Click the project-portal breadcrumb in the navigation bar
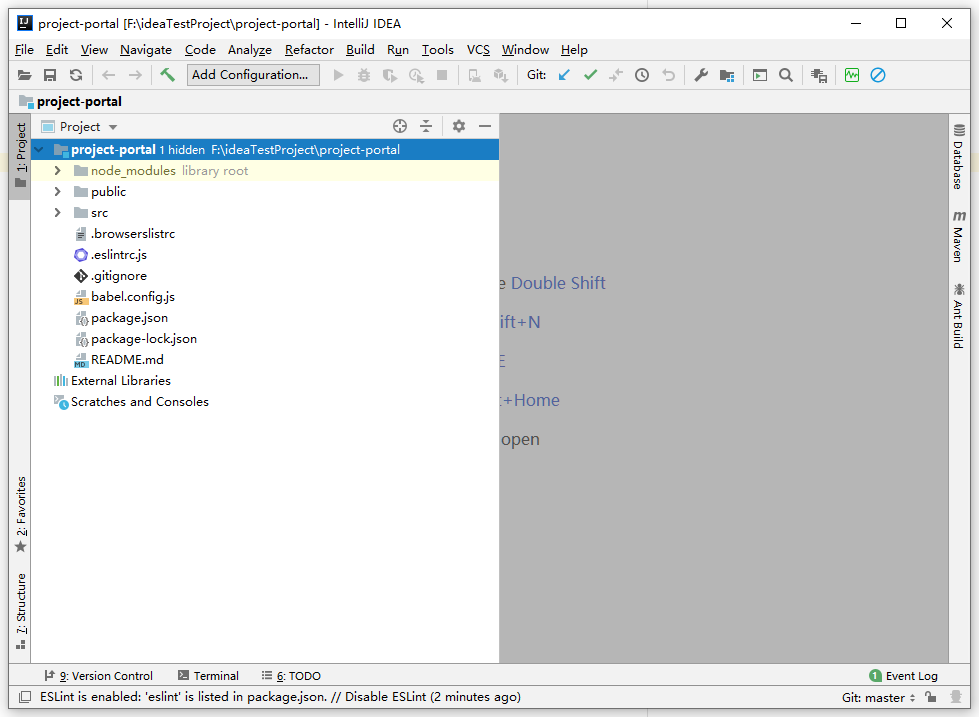Viewport: 979px width, 717px height. (x=71, y=101)
